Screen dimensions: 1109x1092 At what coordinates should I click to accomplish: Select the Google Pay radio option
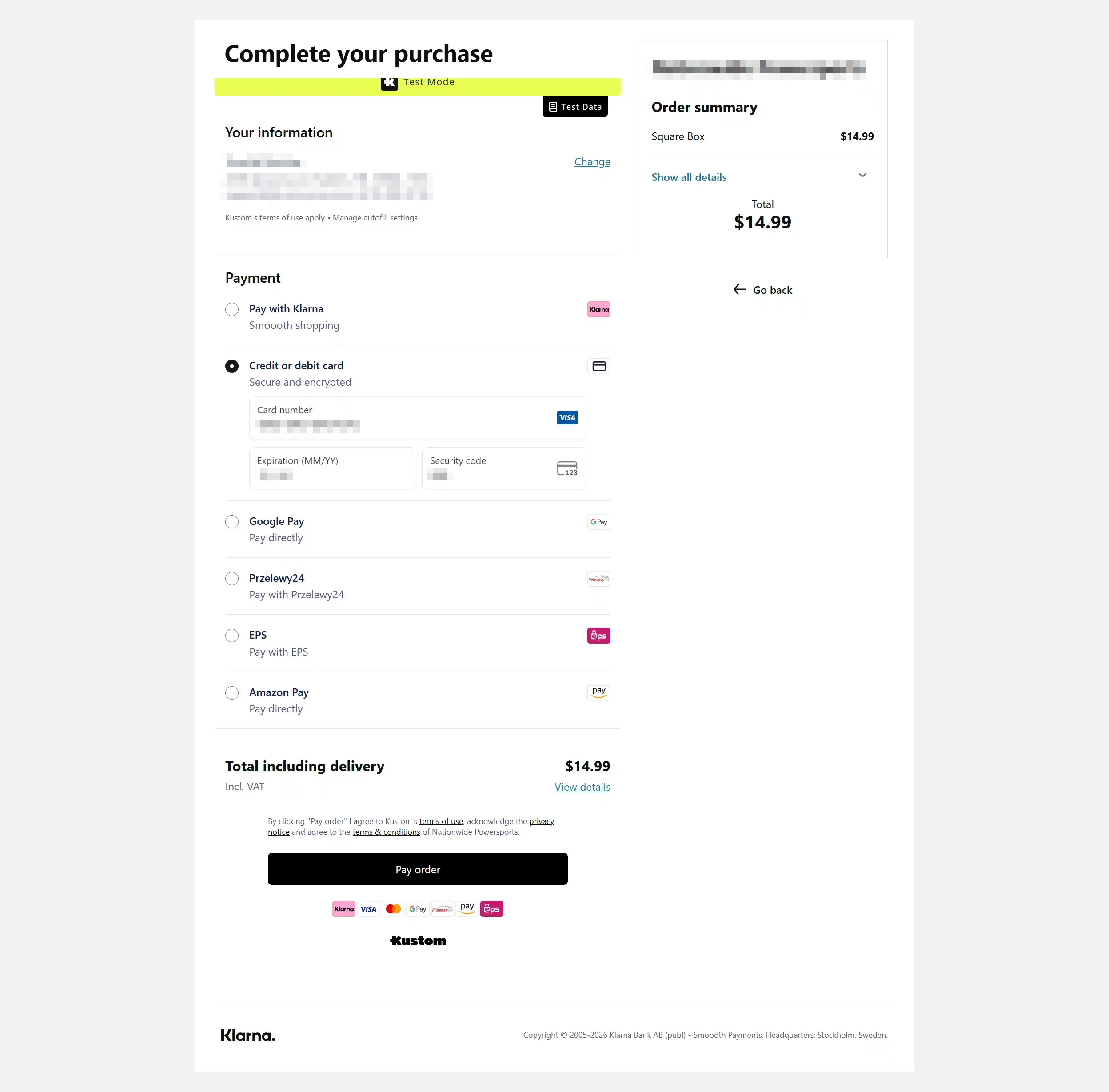click(231, 522)
